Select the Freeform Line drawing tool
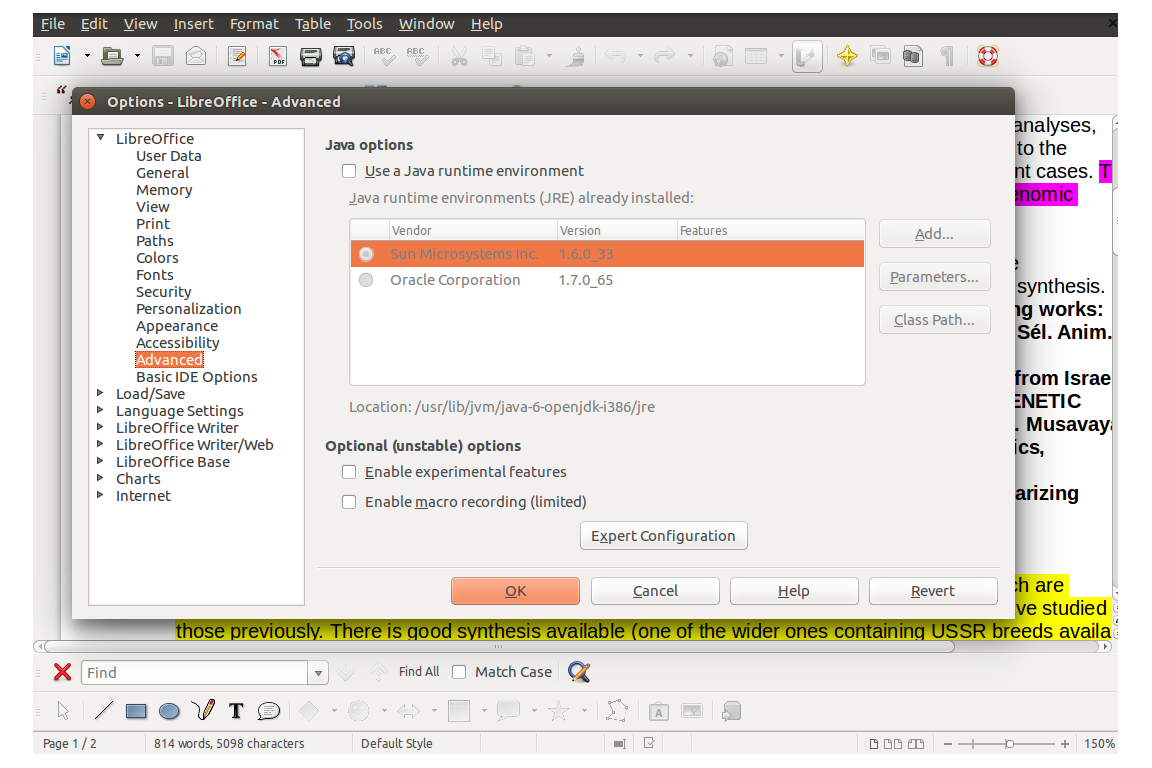Image resolution: width=1152 pixels, height=768 pixels. [x=203, y=710]
